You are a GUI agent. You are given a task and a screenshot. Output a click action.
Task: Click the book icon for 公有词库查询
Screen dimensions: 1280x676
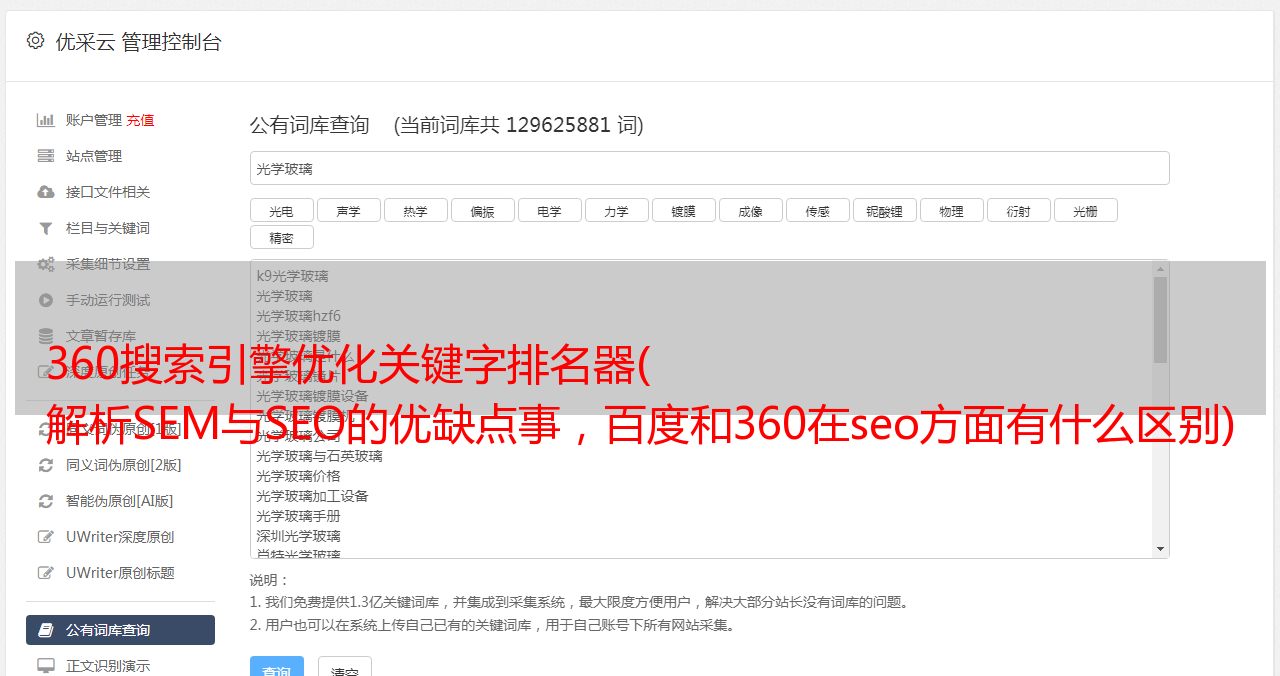(x=46, y=630)
